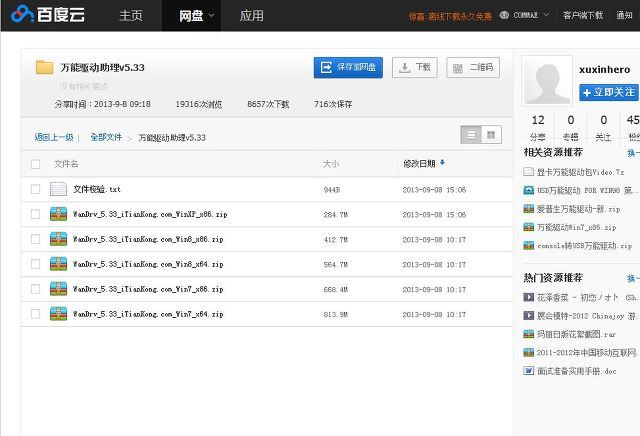Click xuxinhero profile avatar
Screen dimensions: 640x436
click(x=547, y=80)
